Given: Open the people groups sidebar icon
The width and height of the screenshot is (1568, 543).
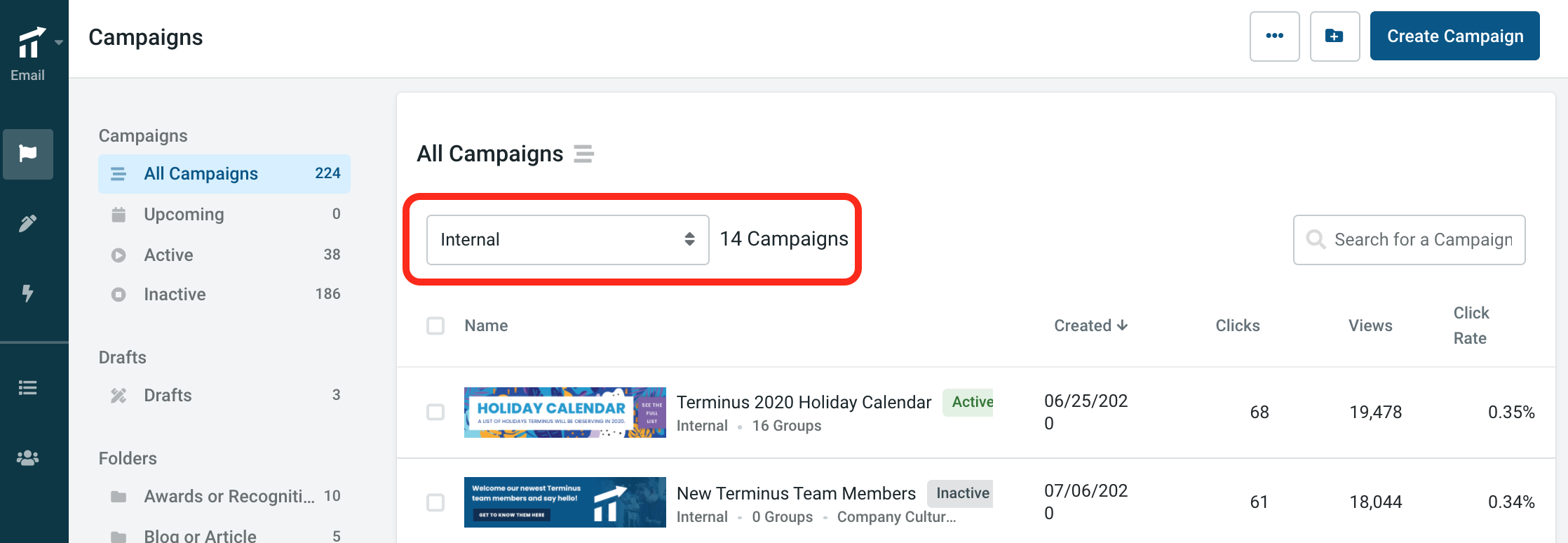Looking at the screenshot, I should coord(28,458).
